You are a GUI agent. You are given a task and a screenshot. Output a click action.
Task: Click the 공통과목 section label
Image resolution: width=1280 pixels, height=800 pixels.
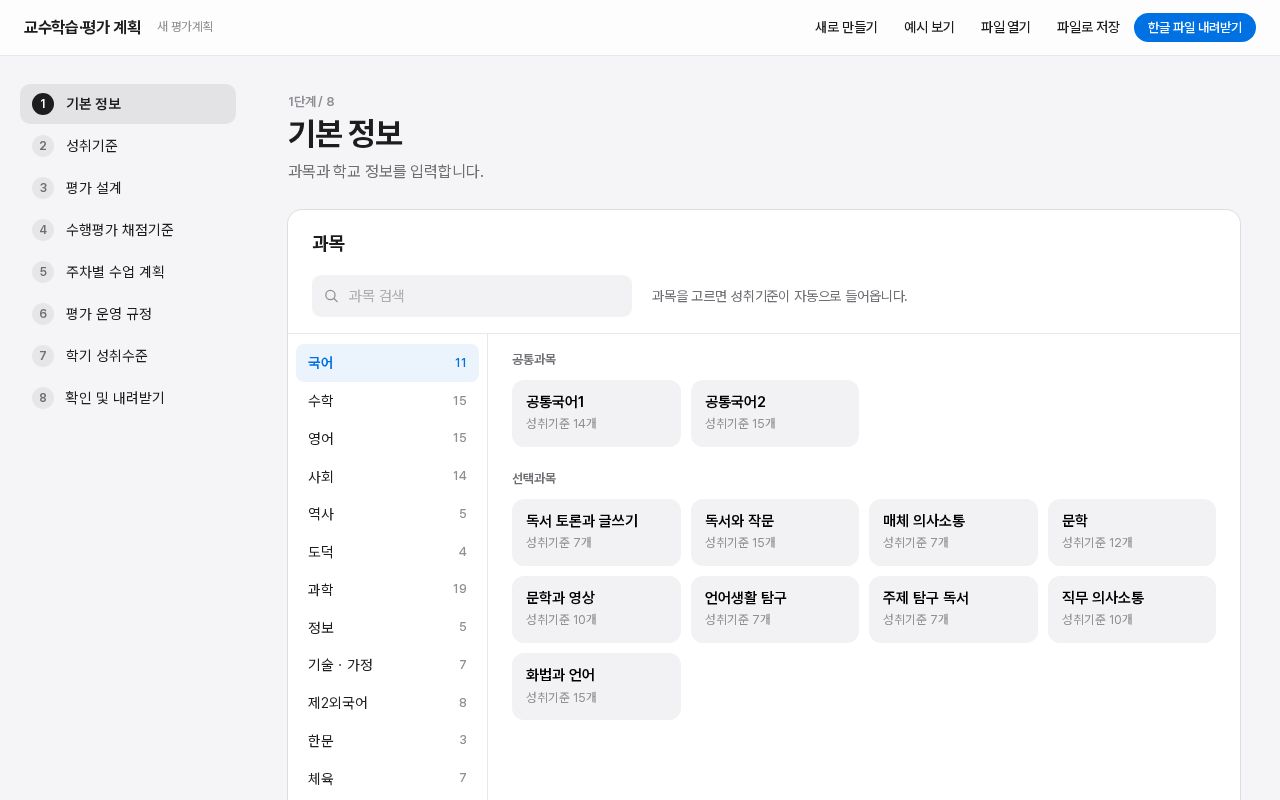pos(534,359)
